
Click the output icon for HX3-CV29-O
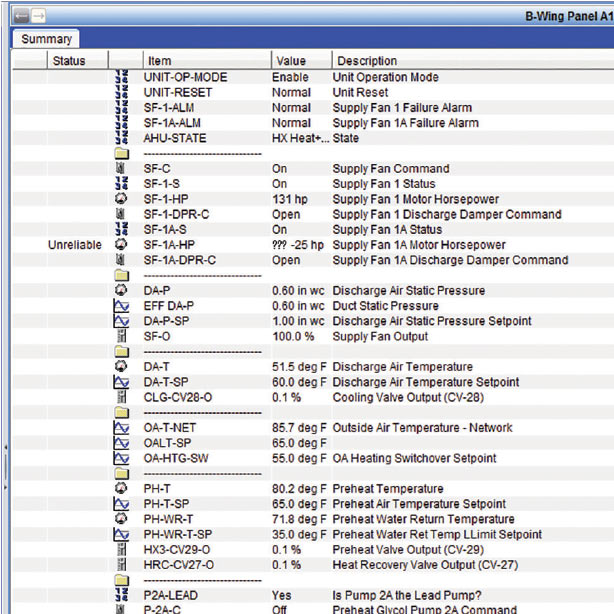tap(122, 549)
